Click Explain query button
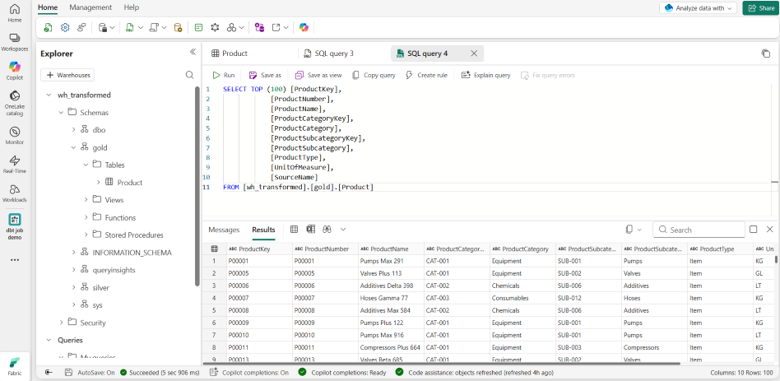 486,75
